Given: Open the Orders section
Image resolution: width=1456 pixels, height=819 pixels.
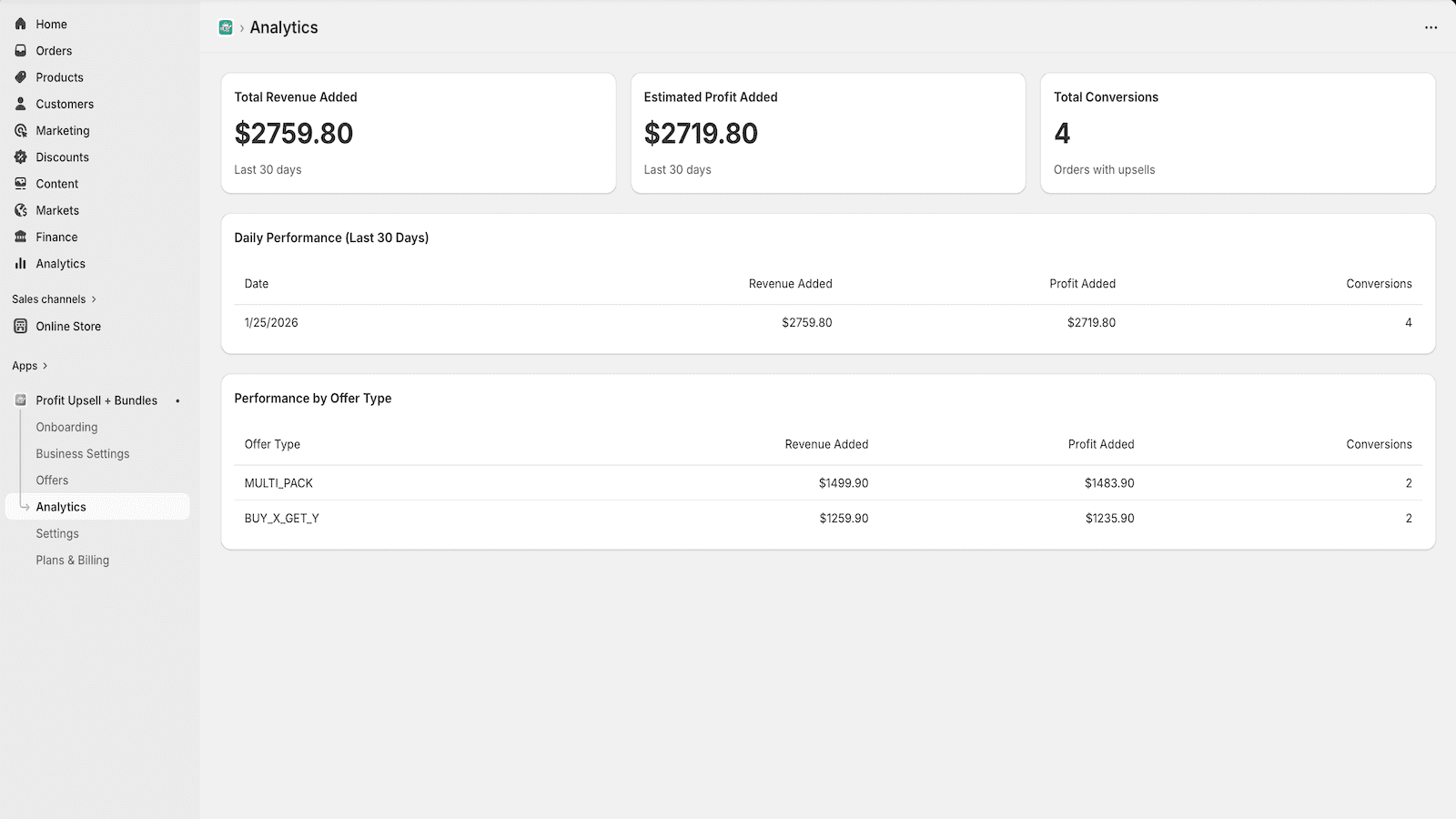Looking at the screenshot, I should [54, 50].
